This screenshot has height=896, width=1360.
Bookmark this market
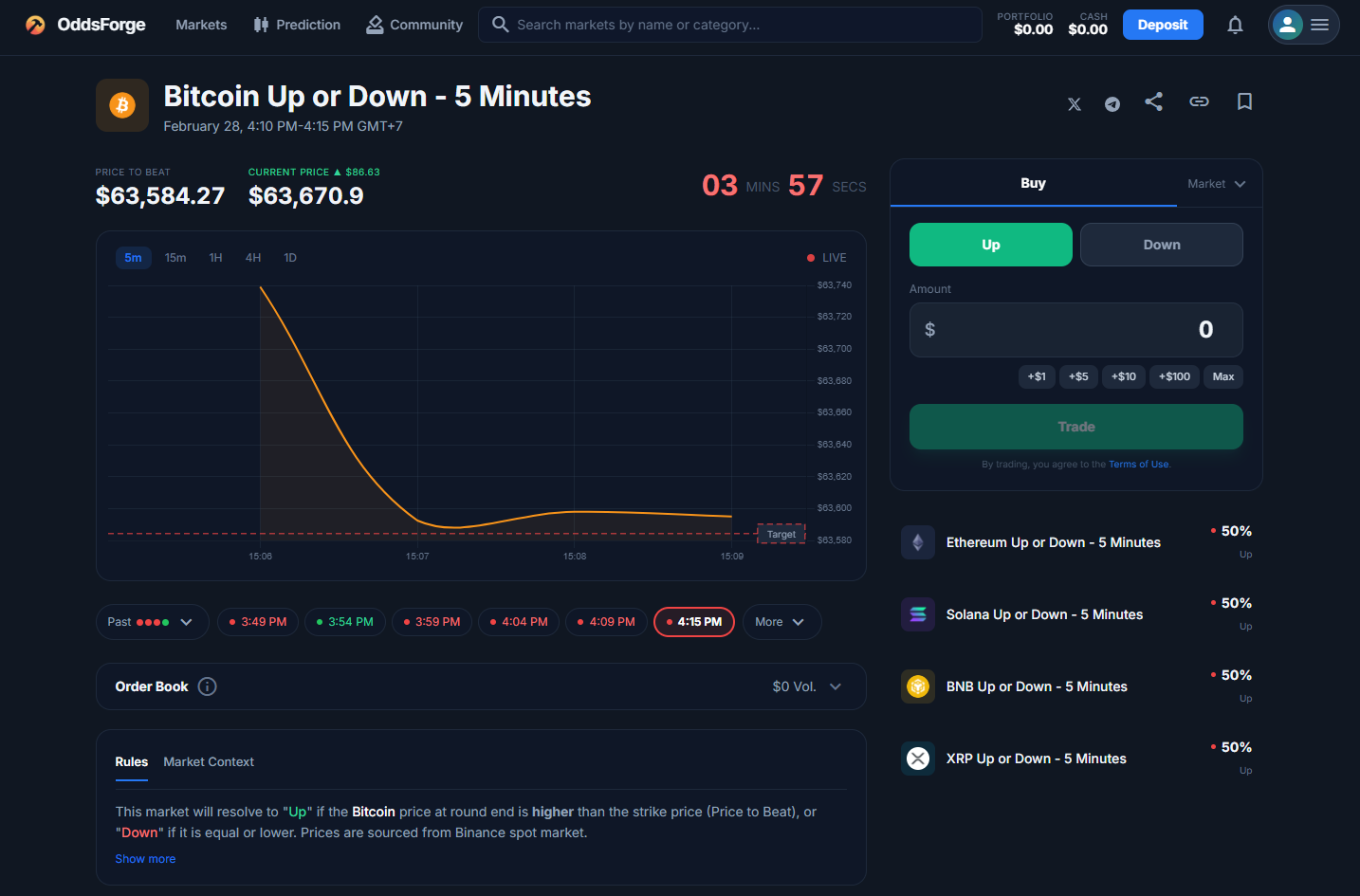pyautogui.click(x=1244, y=101)
